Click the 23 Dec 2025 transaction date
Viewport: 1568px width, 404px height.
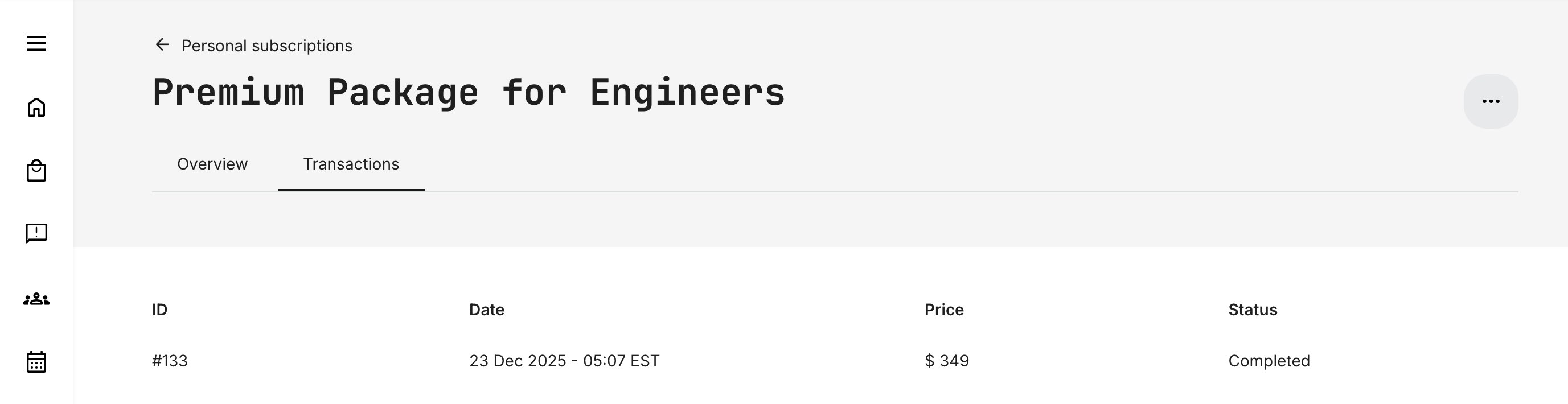[x=564, y=361]
